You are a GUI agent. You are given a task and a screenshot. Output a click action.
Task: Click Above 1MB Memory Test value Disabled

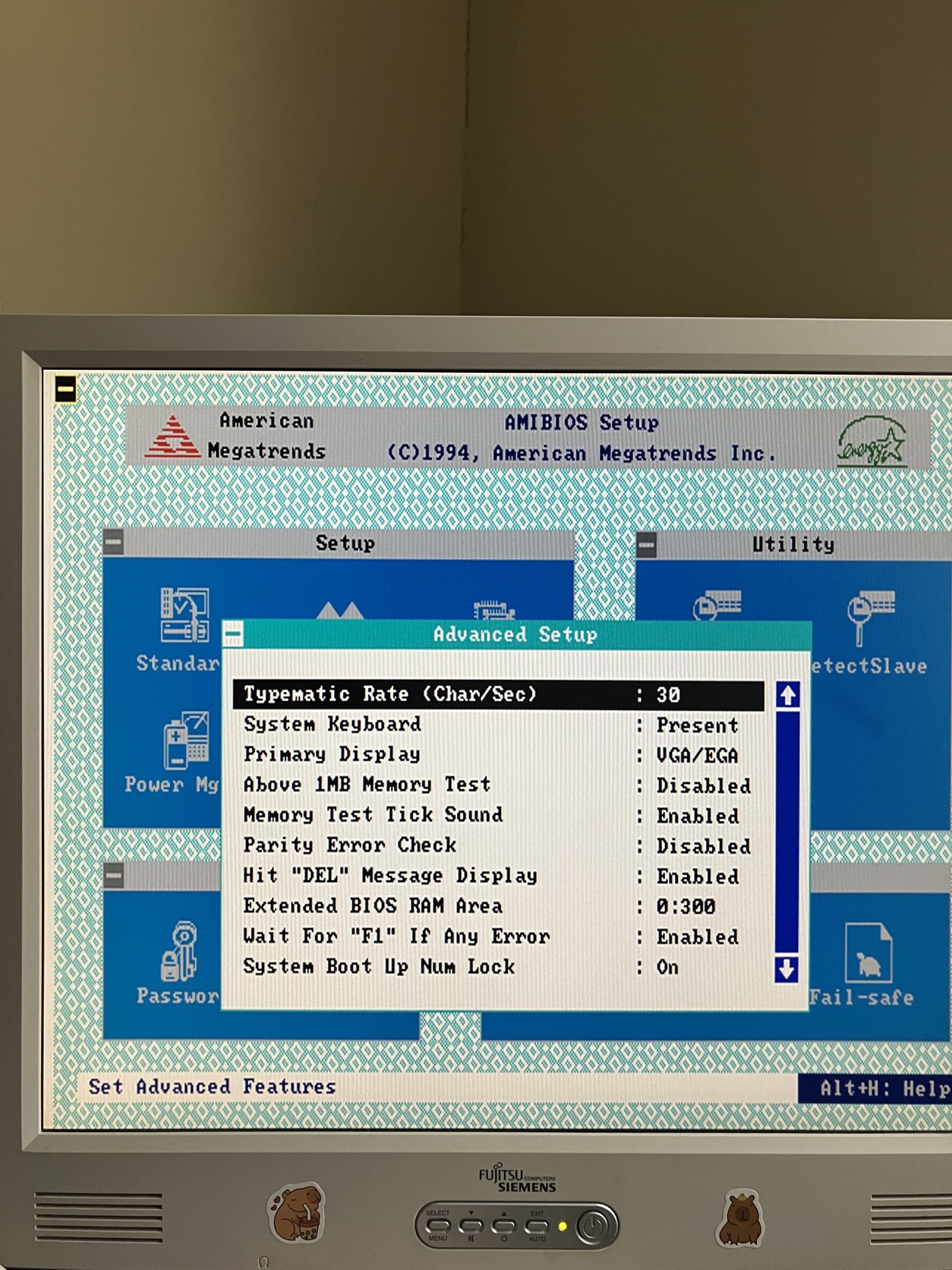coord(703,785)
